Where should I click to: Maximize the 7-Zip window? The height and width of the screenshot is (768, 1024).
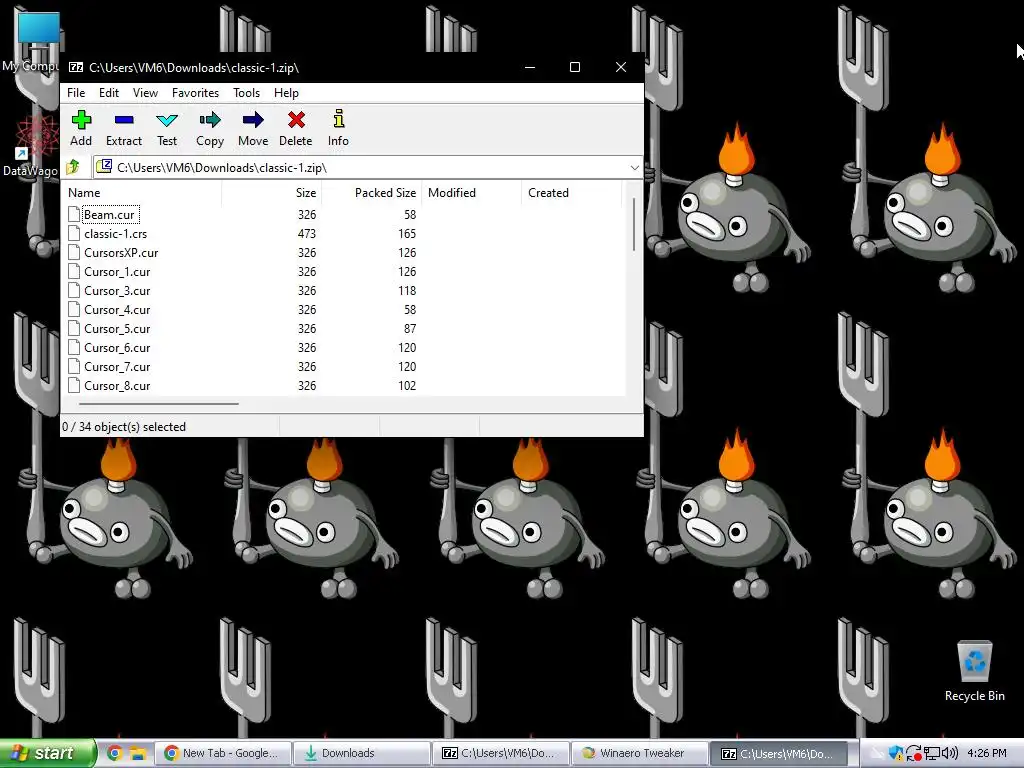(575, 67)
